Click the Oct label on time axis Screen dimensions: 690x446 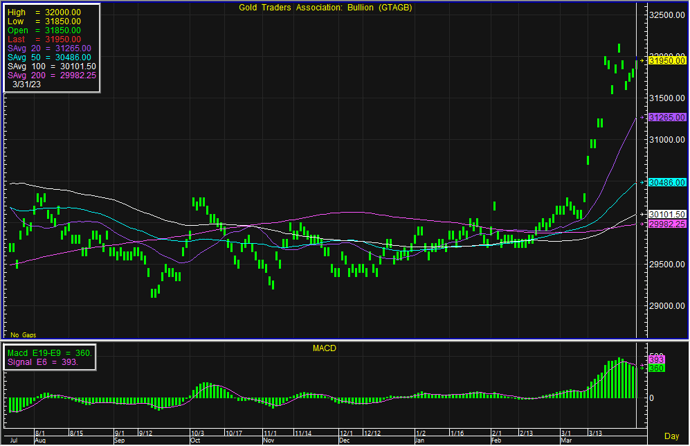click(x=195, y=440)
